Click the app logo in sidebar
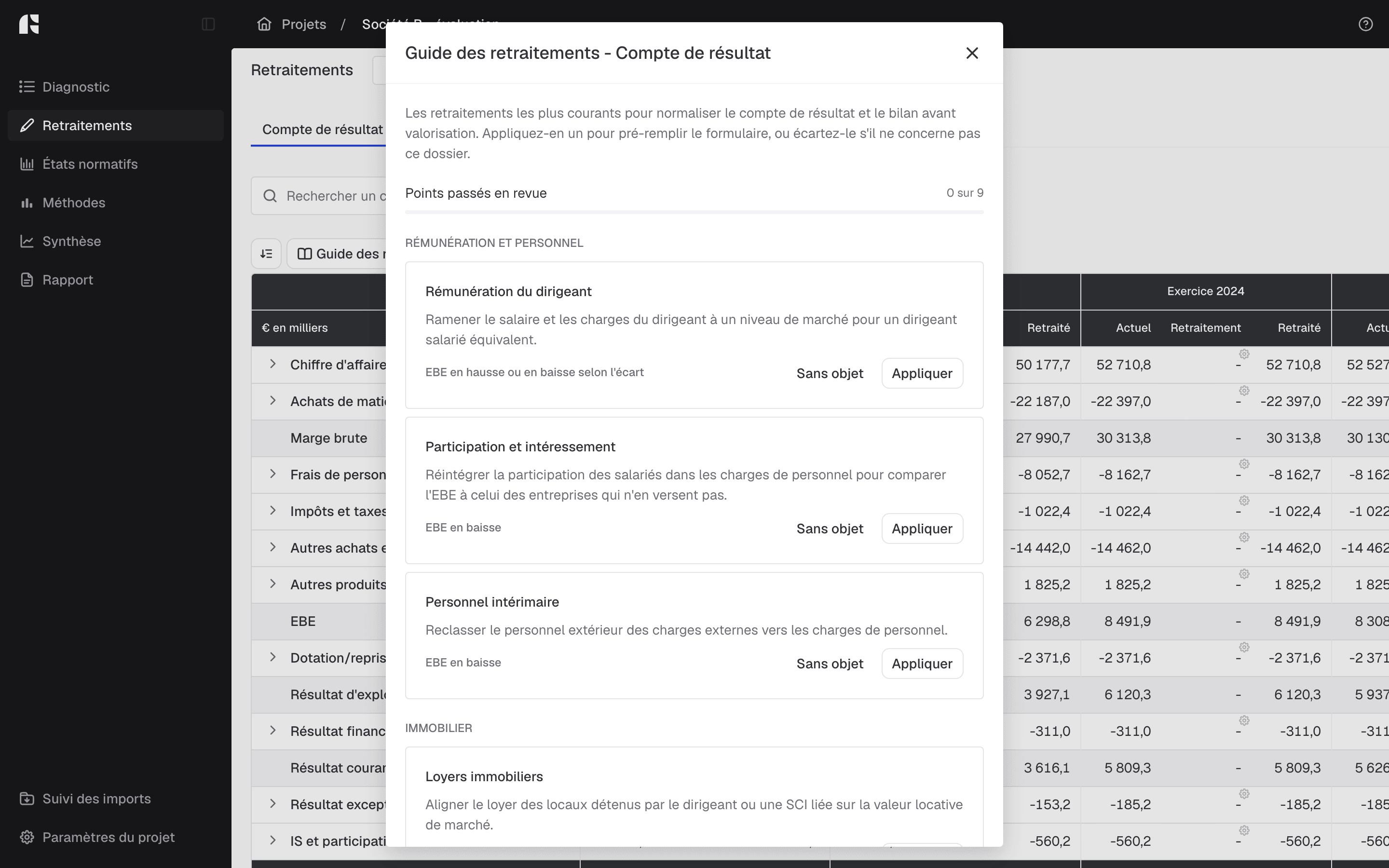 [29, 24]
